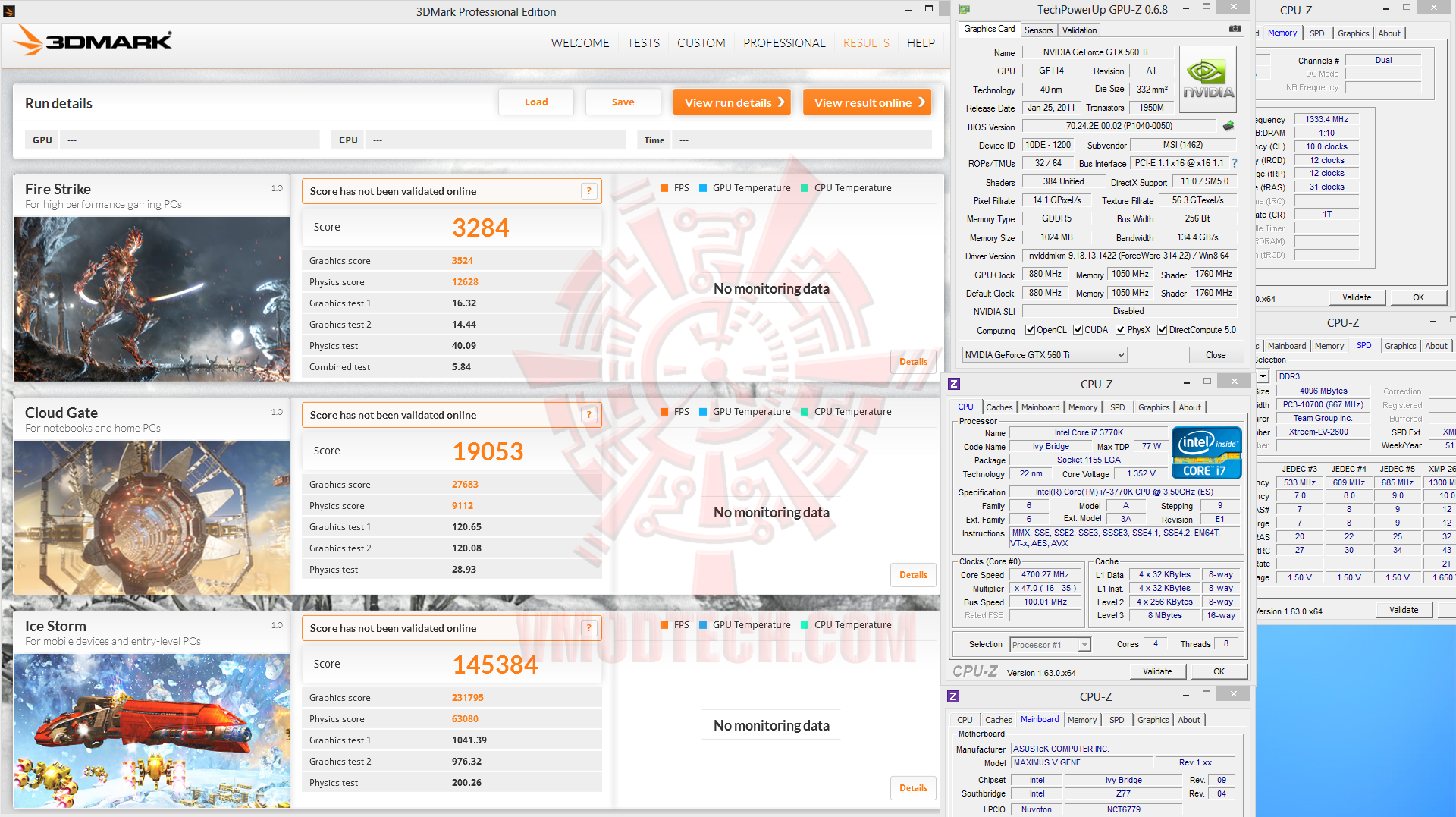Click the 3DMark logo in the header
1456x817 pixels.
[93, 40]
